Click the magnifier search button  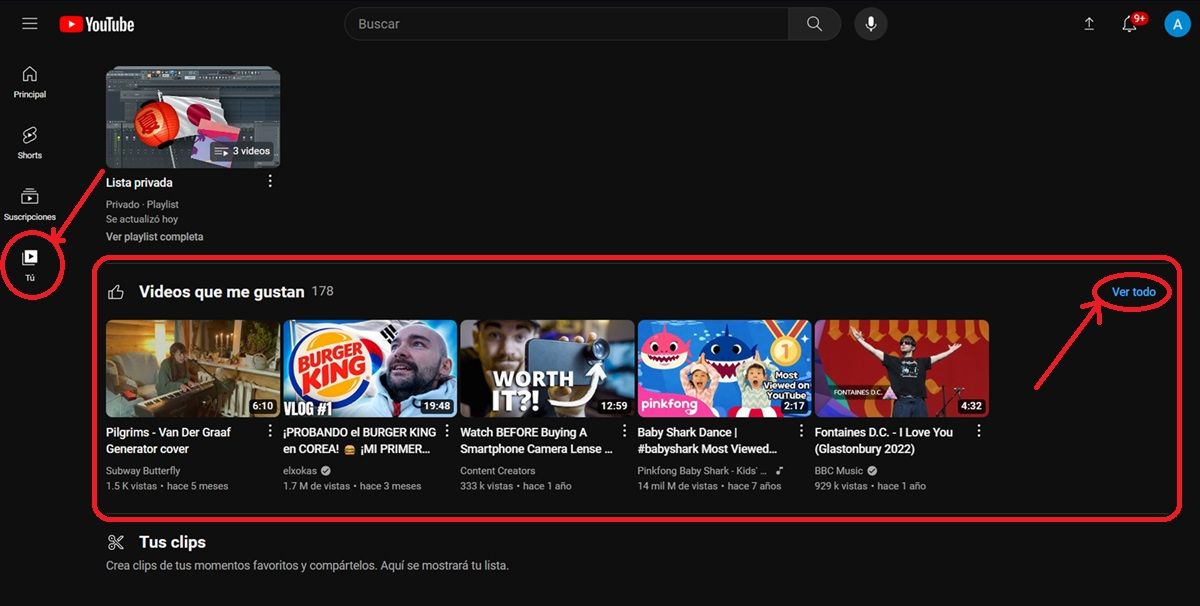(x=815, y=24)
